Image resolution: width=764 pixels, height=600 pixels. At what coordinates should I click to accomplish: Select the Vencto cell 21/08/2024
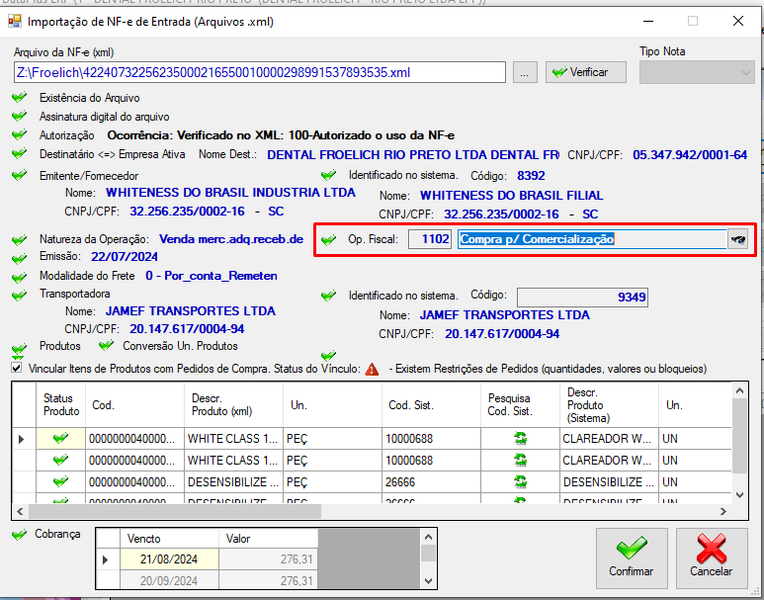pos(169,559)
